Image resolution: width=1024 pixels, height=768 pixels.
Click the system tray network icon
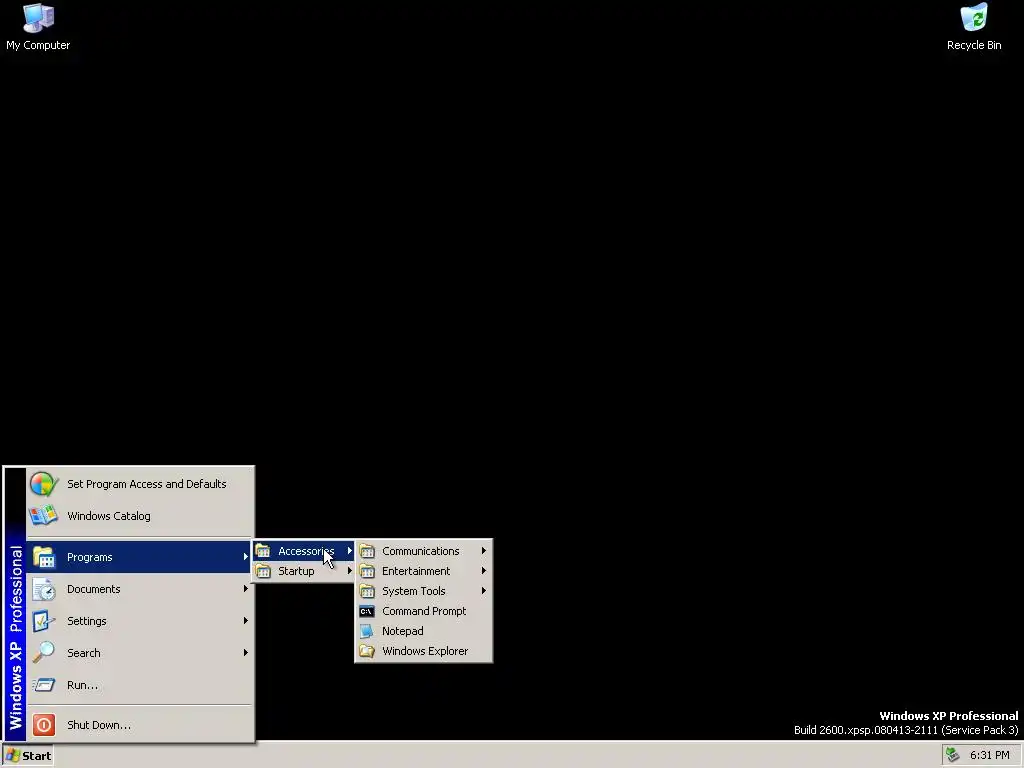[953, 755]
